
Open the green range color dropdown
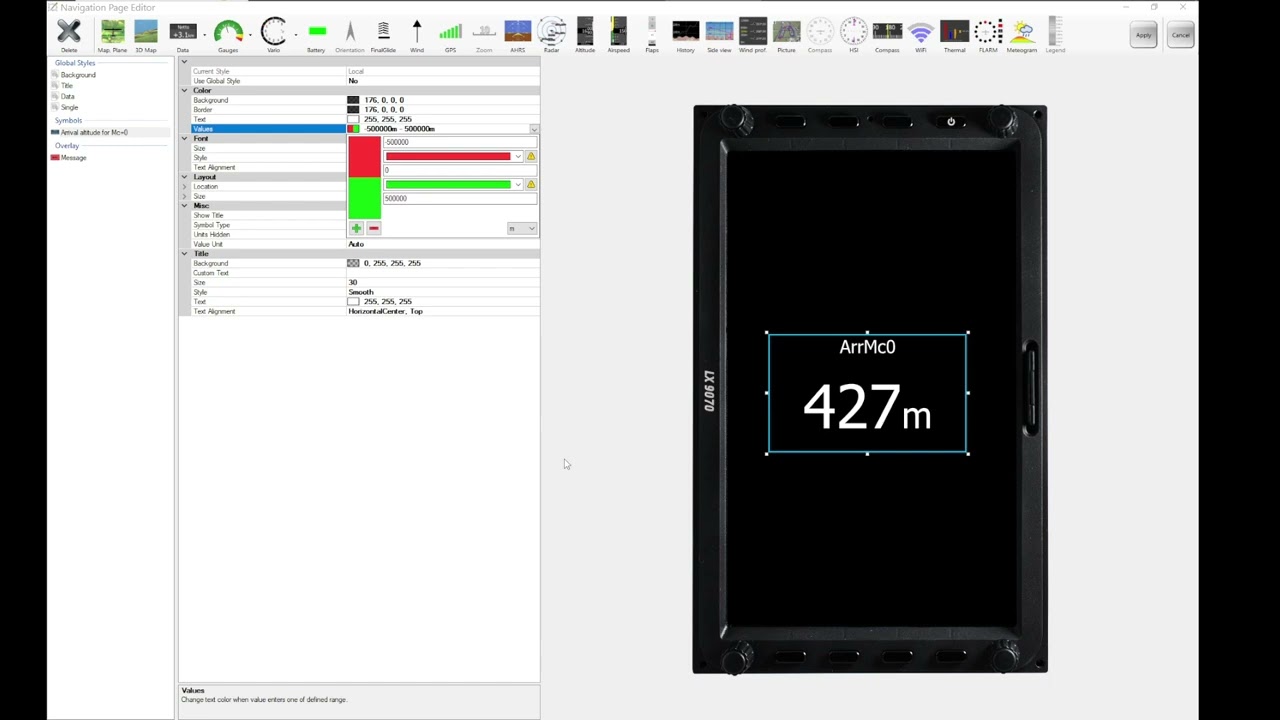click(x=517, y=184)
